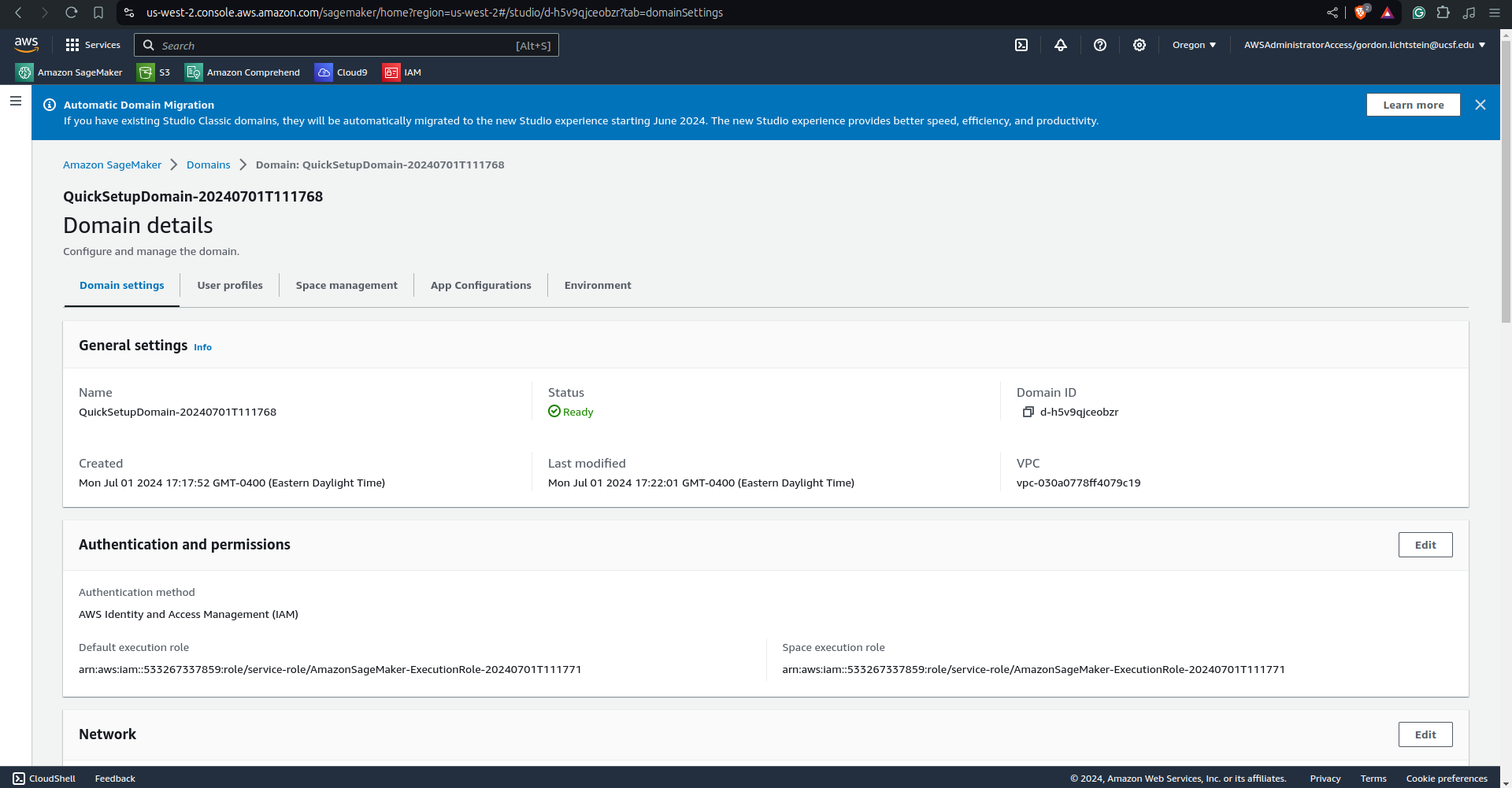
Task: Click the info icon in migration banner
Action: 50,105
